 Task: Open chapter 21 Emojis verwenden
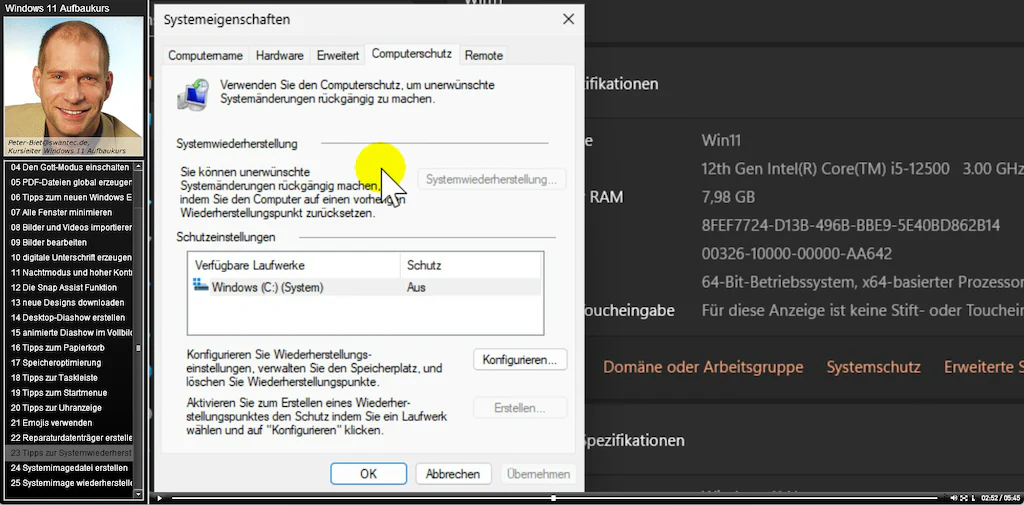click(69, 423)
